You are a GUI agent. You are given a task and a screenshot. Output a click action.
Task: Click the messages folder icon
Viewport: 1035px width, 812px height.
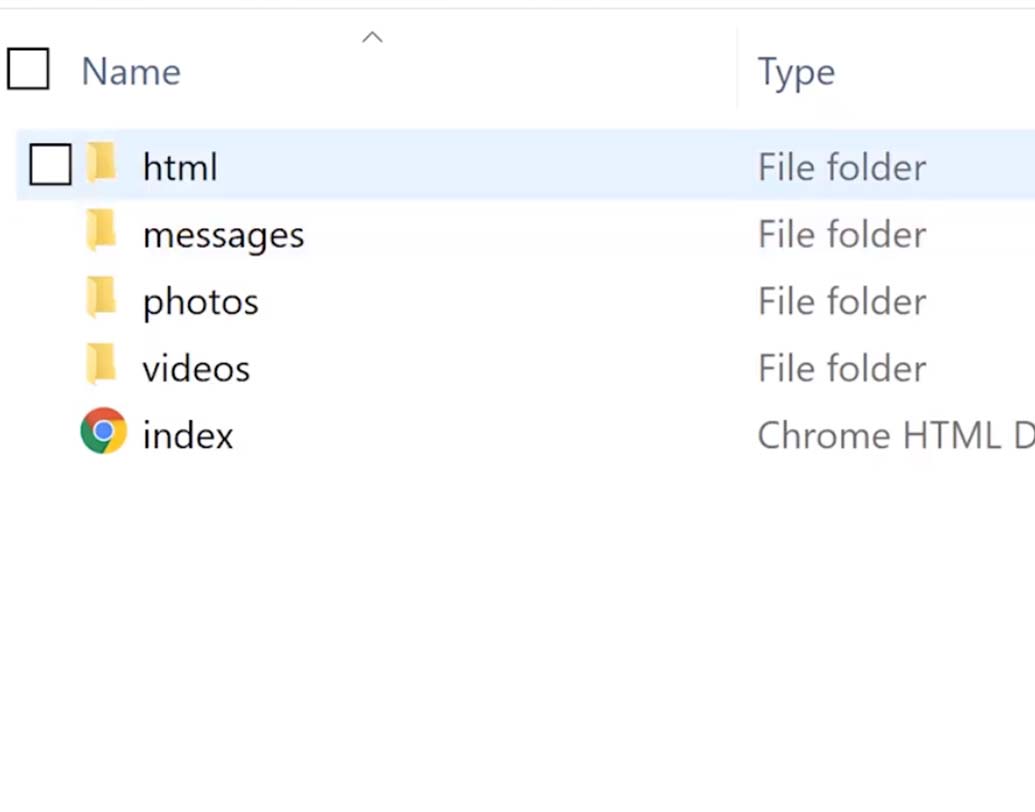pyautogui.click(x=102, y=232)
